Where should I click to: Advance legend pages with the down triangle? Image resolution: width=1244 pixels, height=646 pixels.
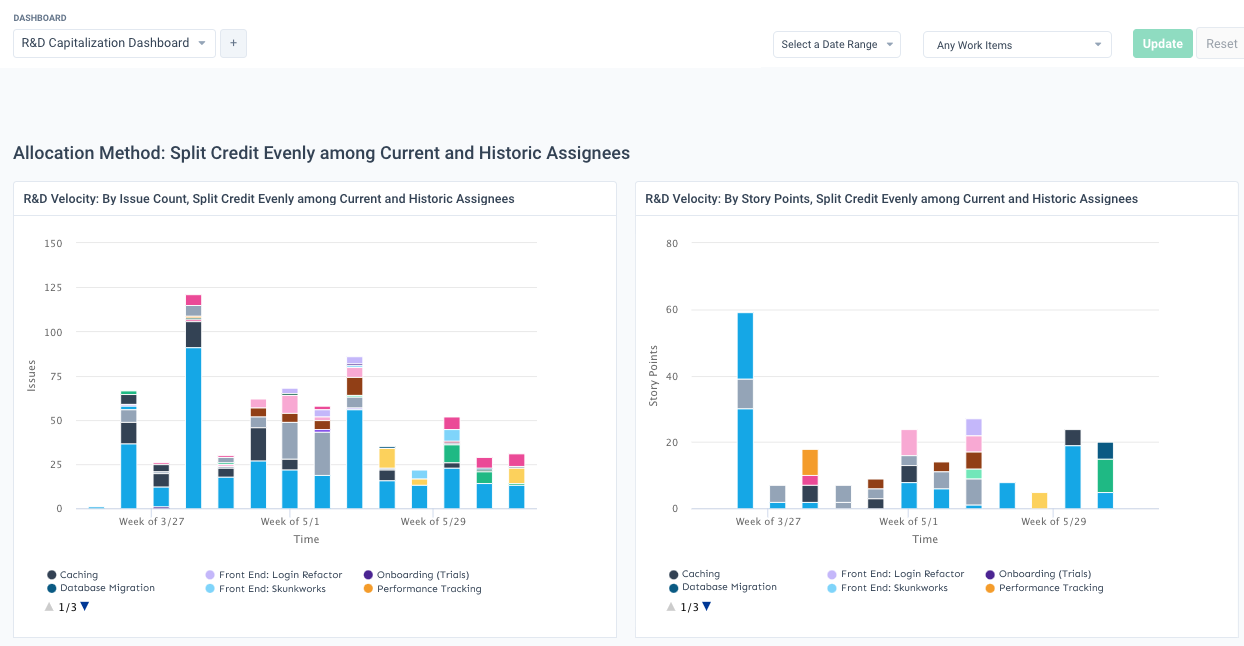pyautogui.click(x=86, y=606)
